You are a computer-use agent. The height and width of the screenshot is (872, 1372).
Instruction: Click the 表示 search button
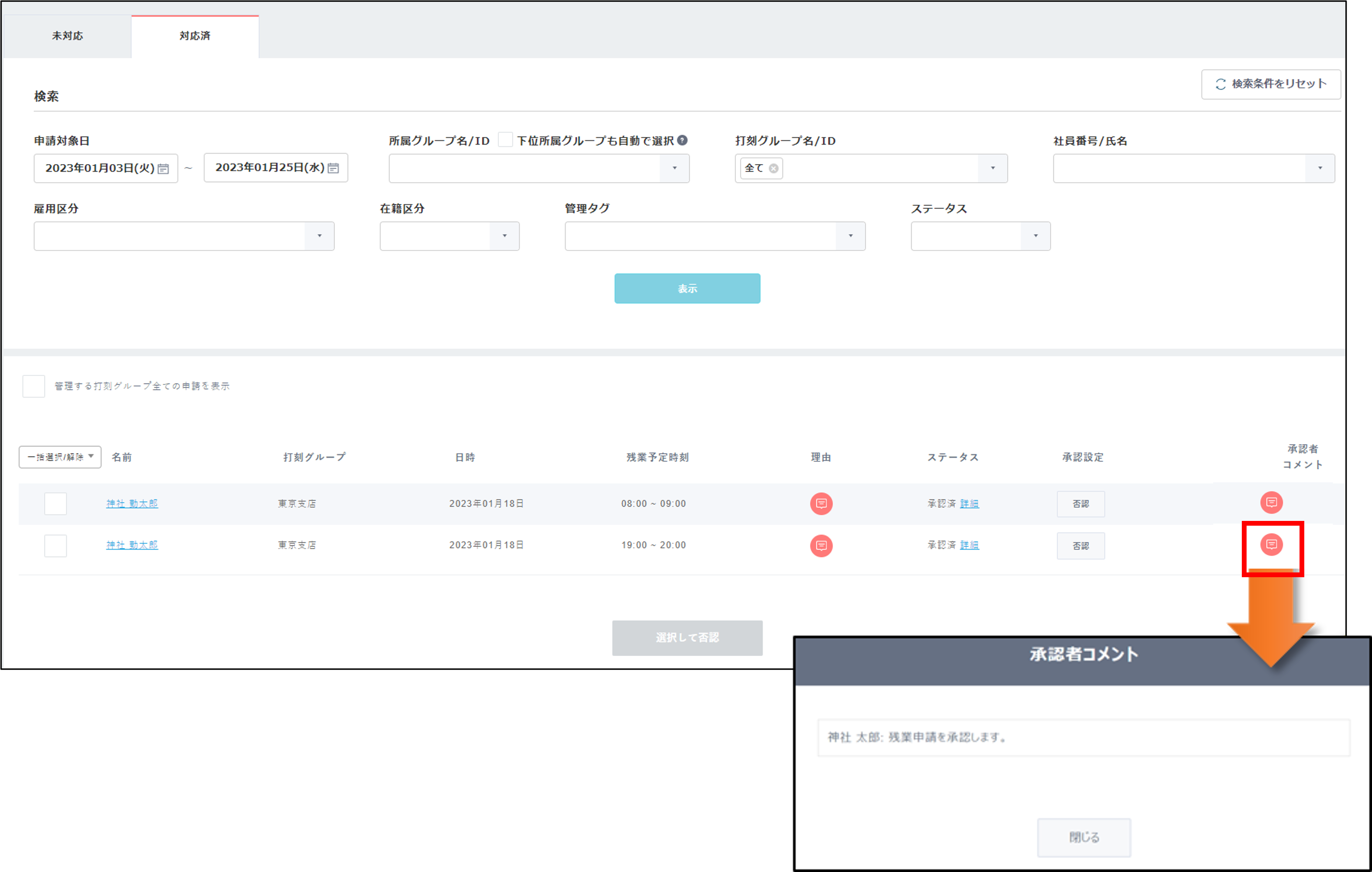(687, 289)
